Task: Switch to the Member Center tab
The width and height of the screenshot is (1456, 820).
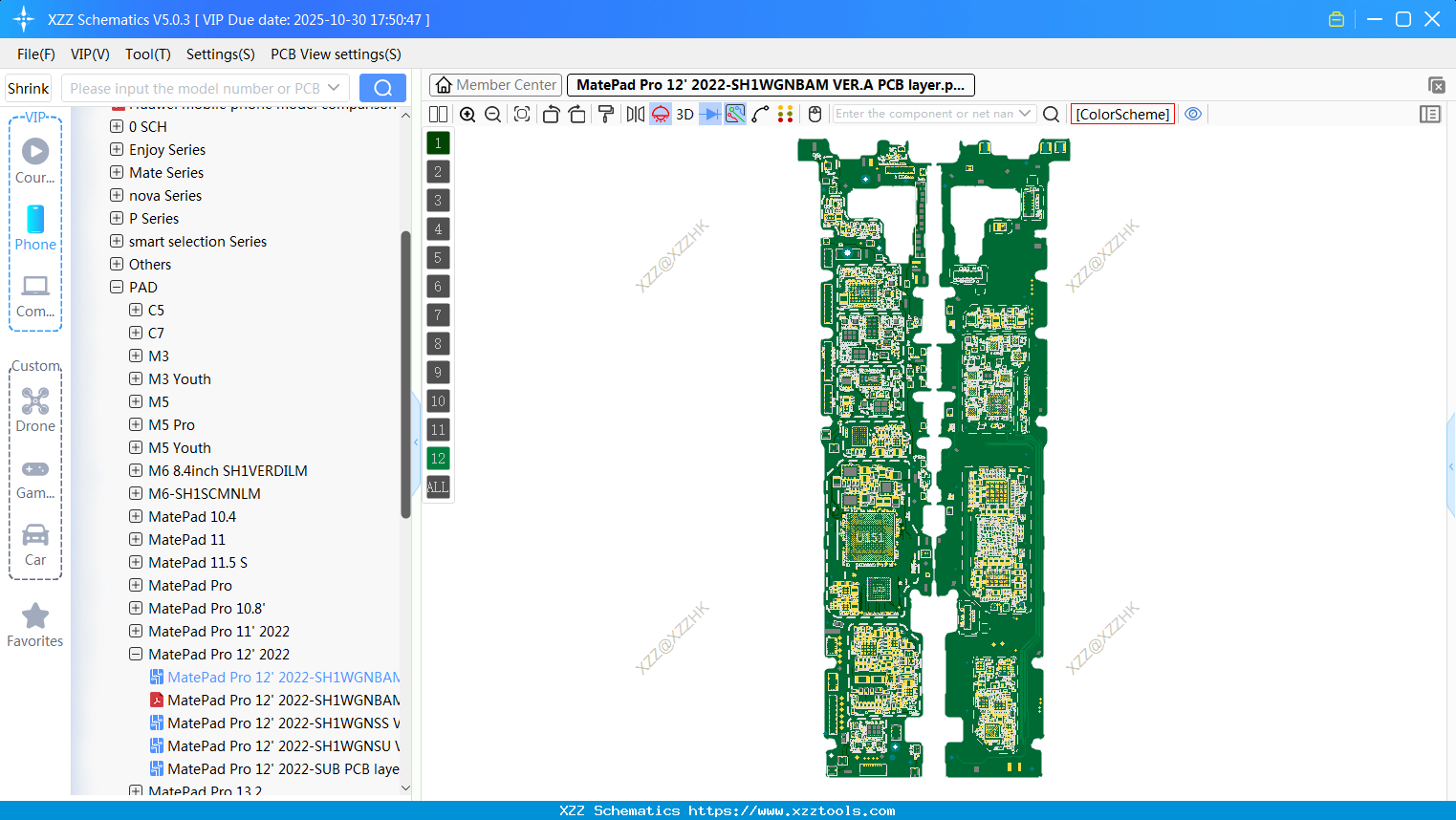Action: 495,85
